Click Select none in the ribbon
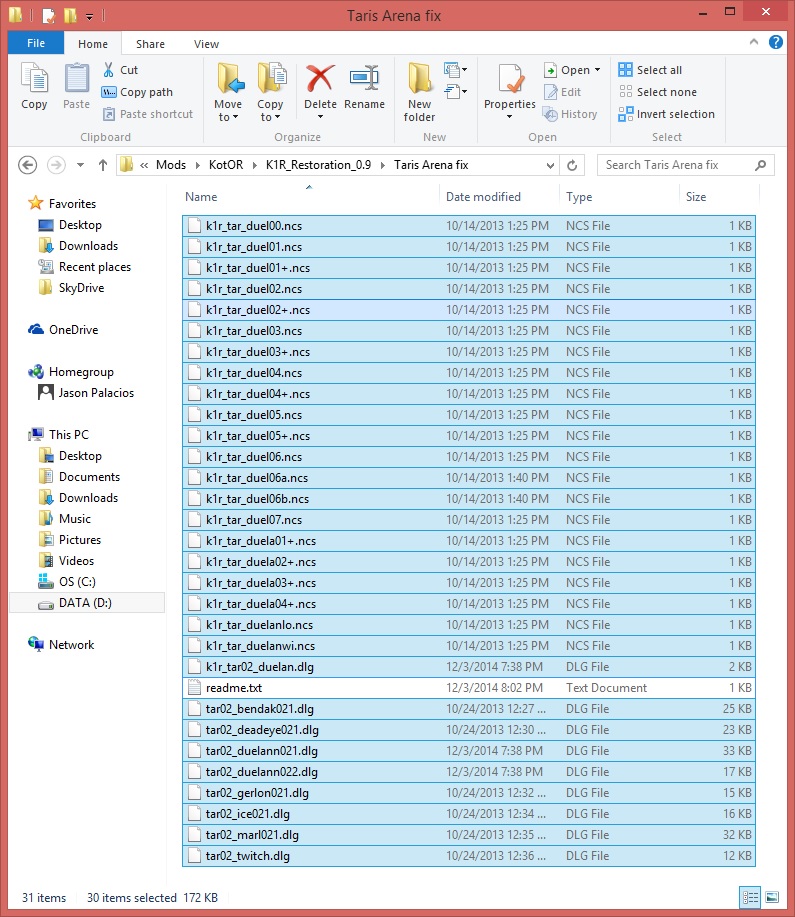This screenshot has width=795, height=917. tap(658, 92)
